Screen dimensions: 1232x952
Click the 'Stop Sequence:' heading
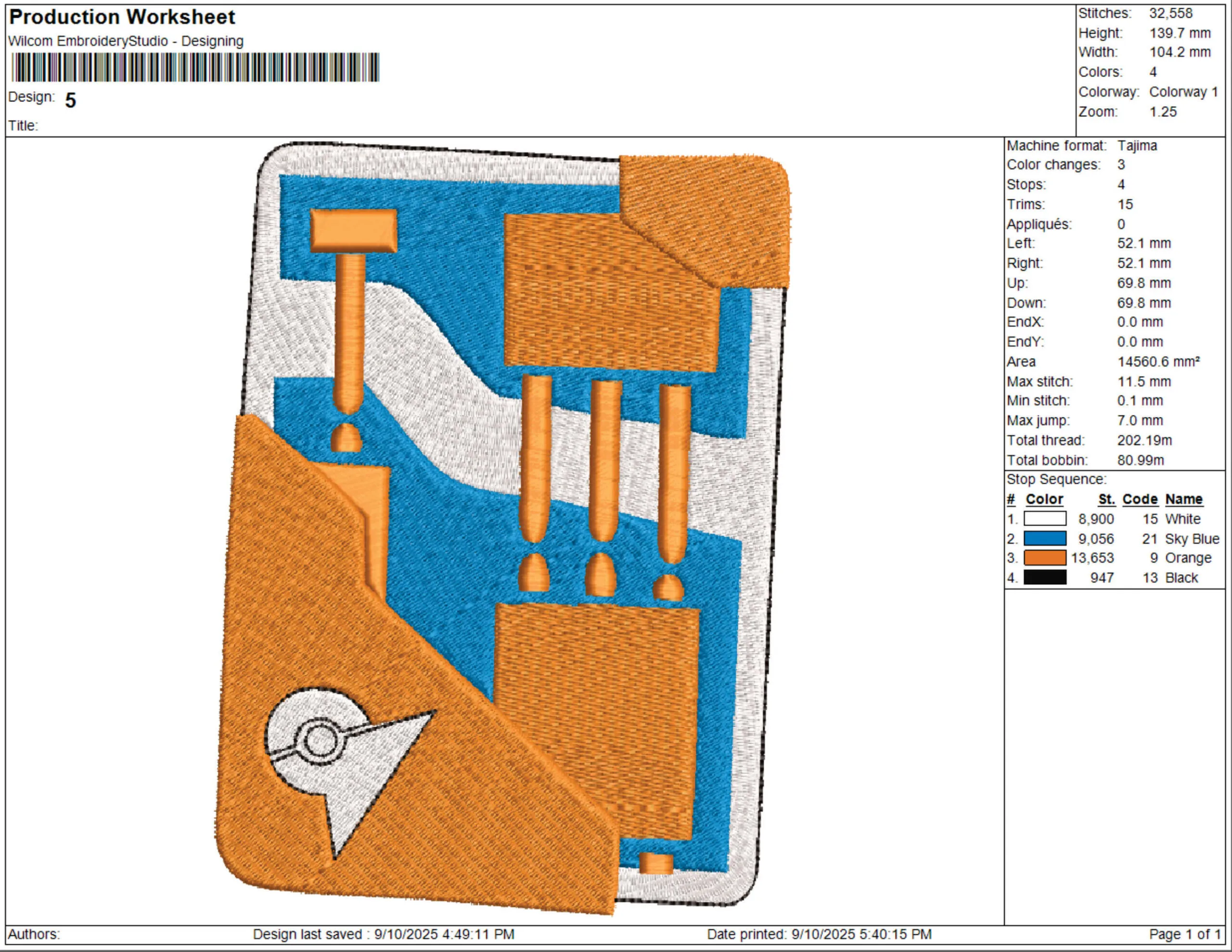pos(1056,479)
